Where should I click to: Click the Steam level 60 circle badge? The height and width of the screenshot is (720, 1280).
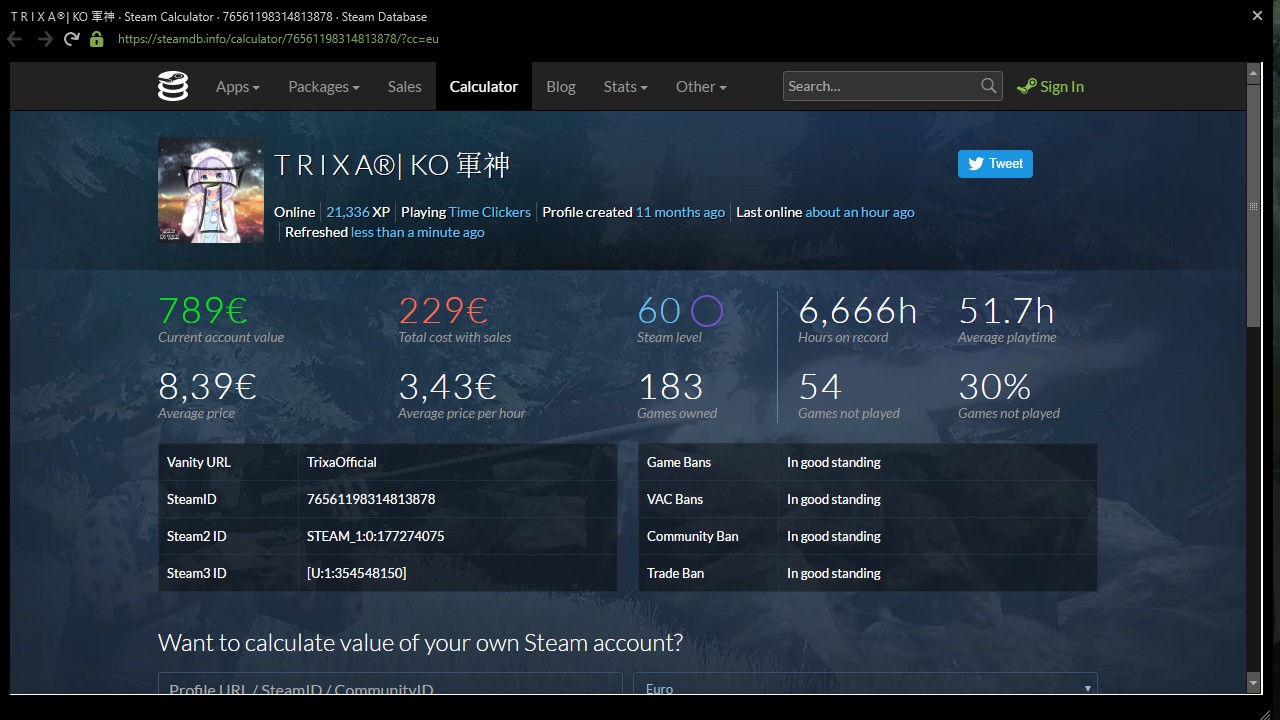click(707, 311)
